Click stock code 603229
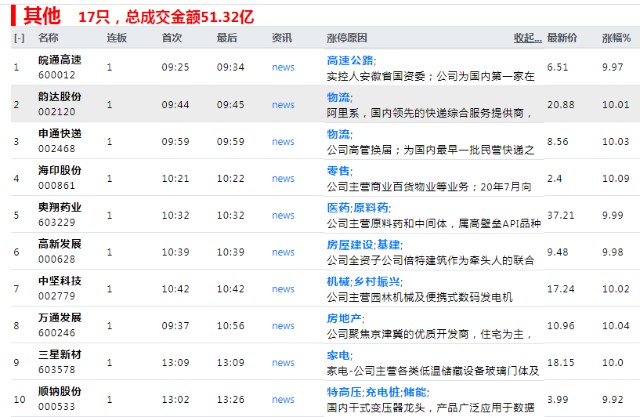 (x=57, y=222)
